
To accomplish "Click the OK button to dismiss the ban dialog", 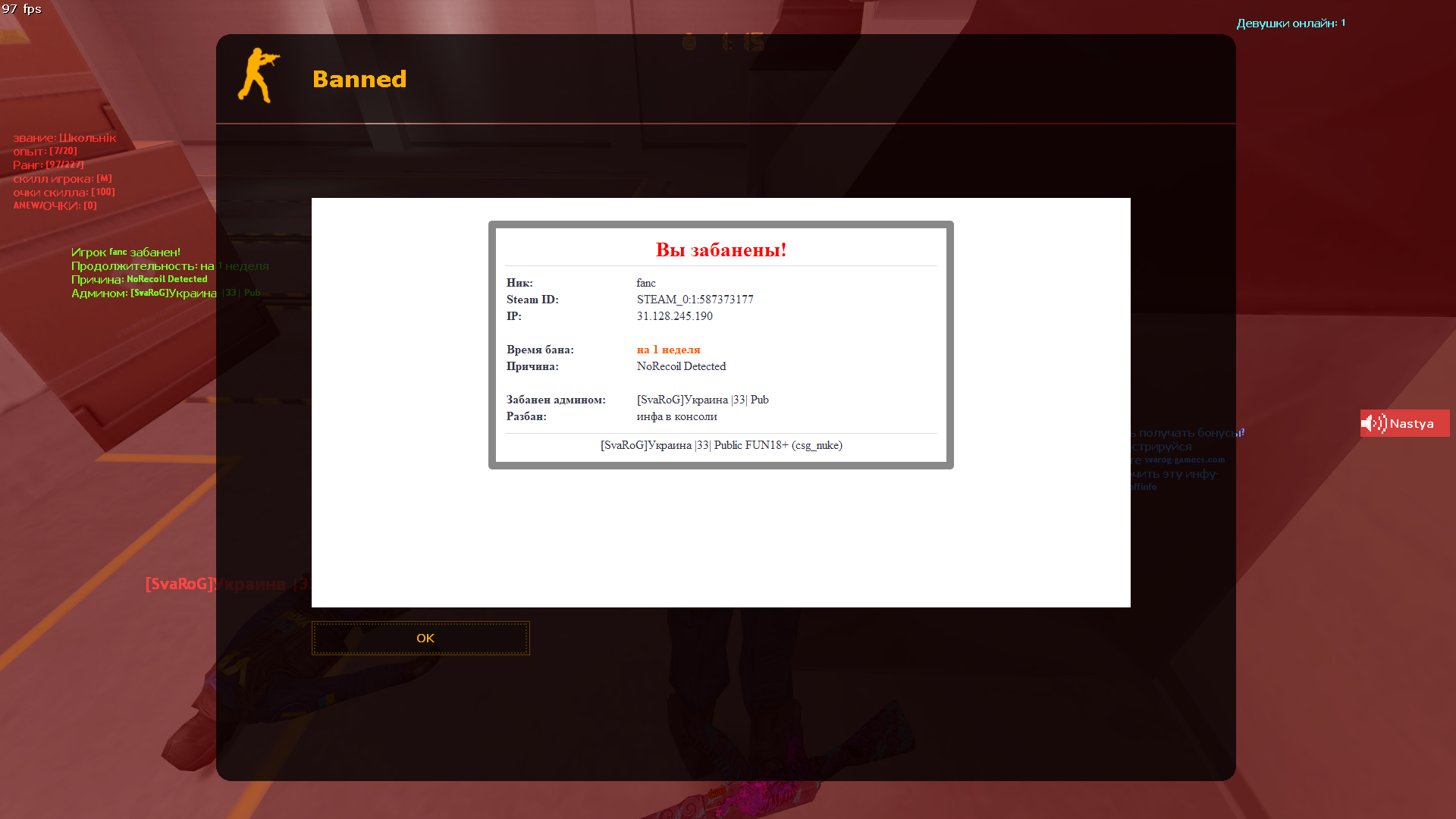I will 421,639.
